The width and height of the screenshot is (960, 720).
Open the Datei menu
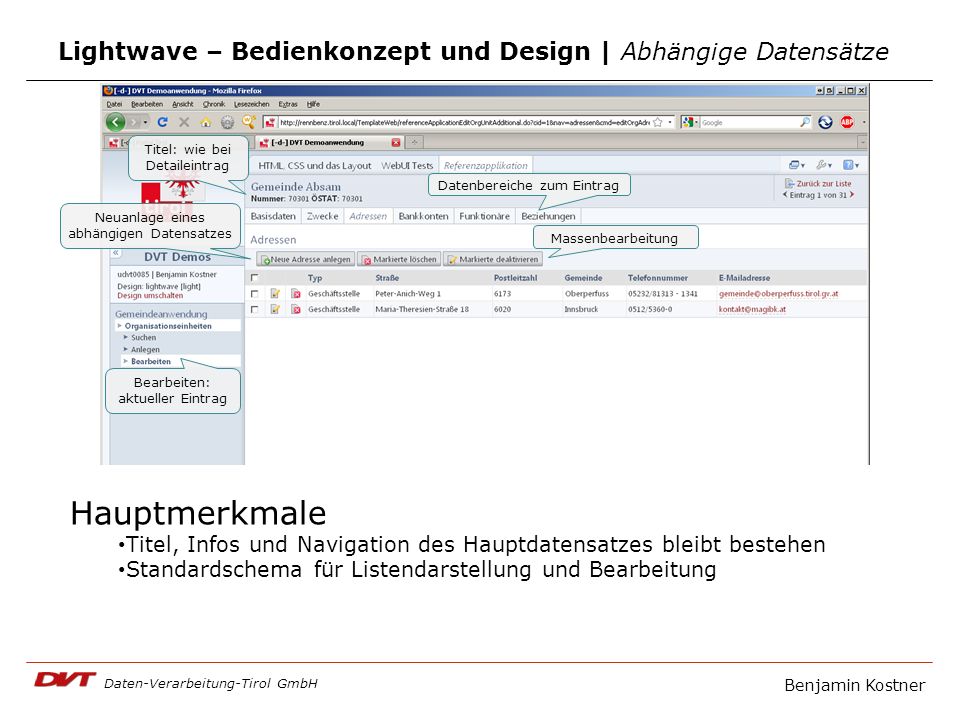click(x=114, y=104)
